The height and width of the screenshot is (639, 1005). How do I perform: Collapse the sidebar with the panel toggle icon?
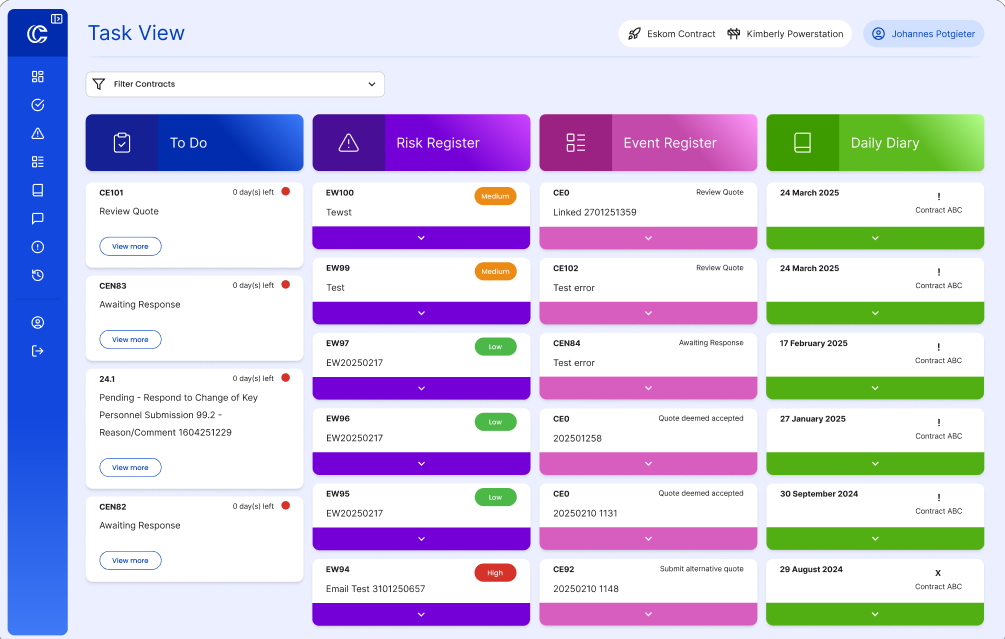[x=56, y=19]
